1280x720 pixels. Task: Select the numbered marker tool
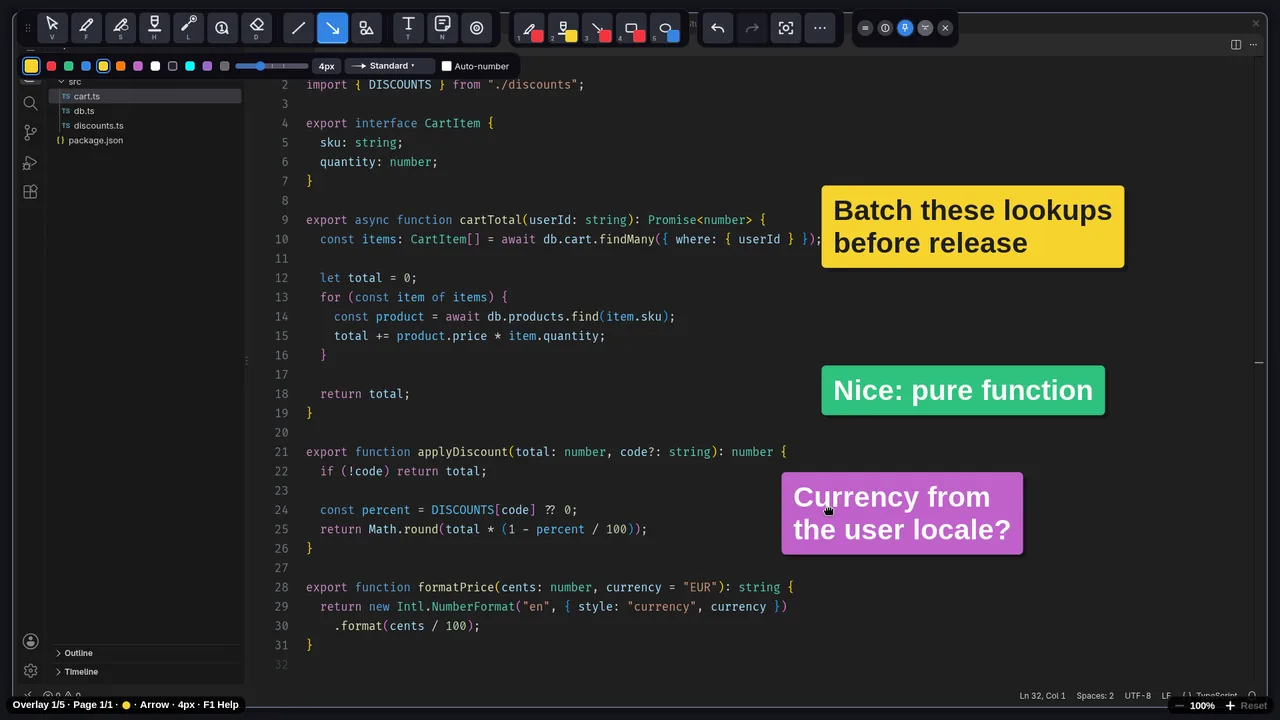point(222,28)
